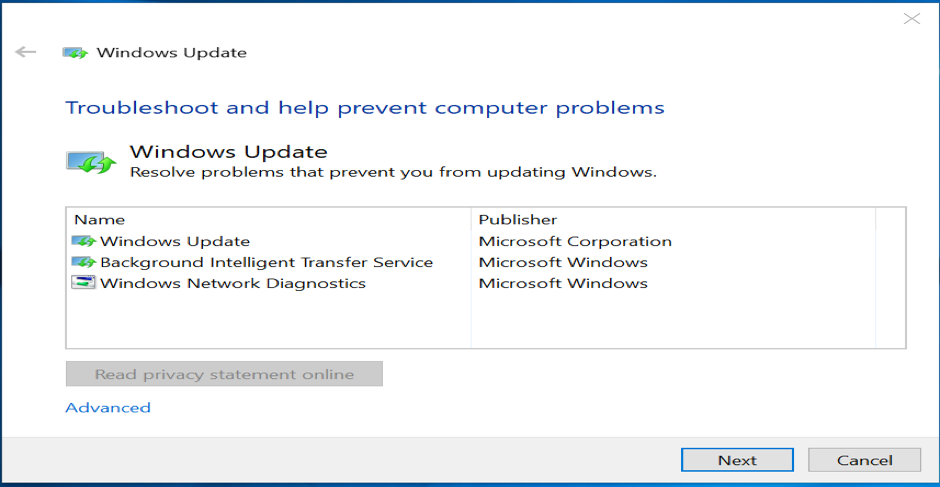Viewport: 940px width, 487px height.
Task: Sort the list by the Name column header
Action: coord(100,219)
